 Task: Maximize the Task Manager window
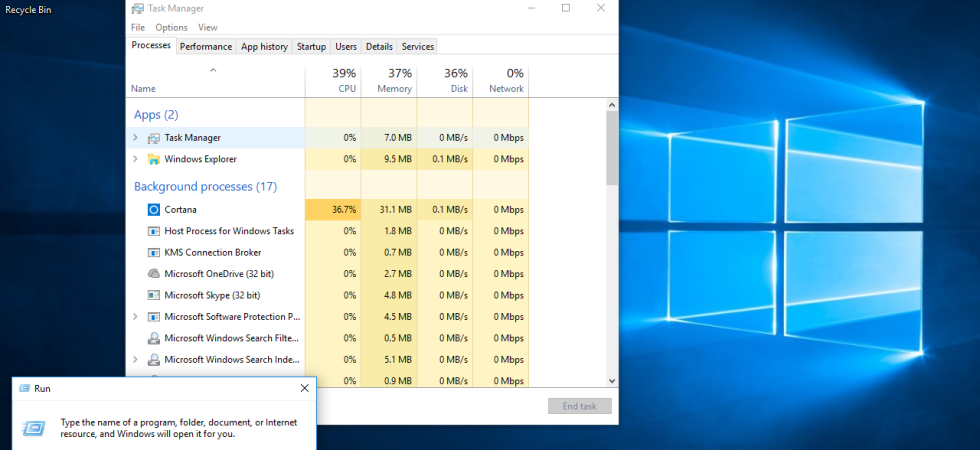click(566, 8)
